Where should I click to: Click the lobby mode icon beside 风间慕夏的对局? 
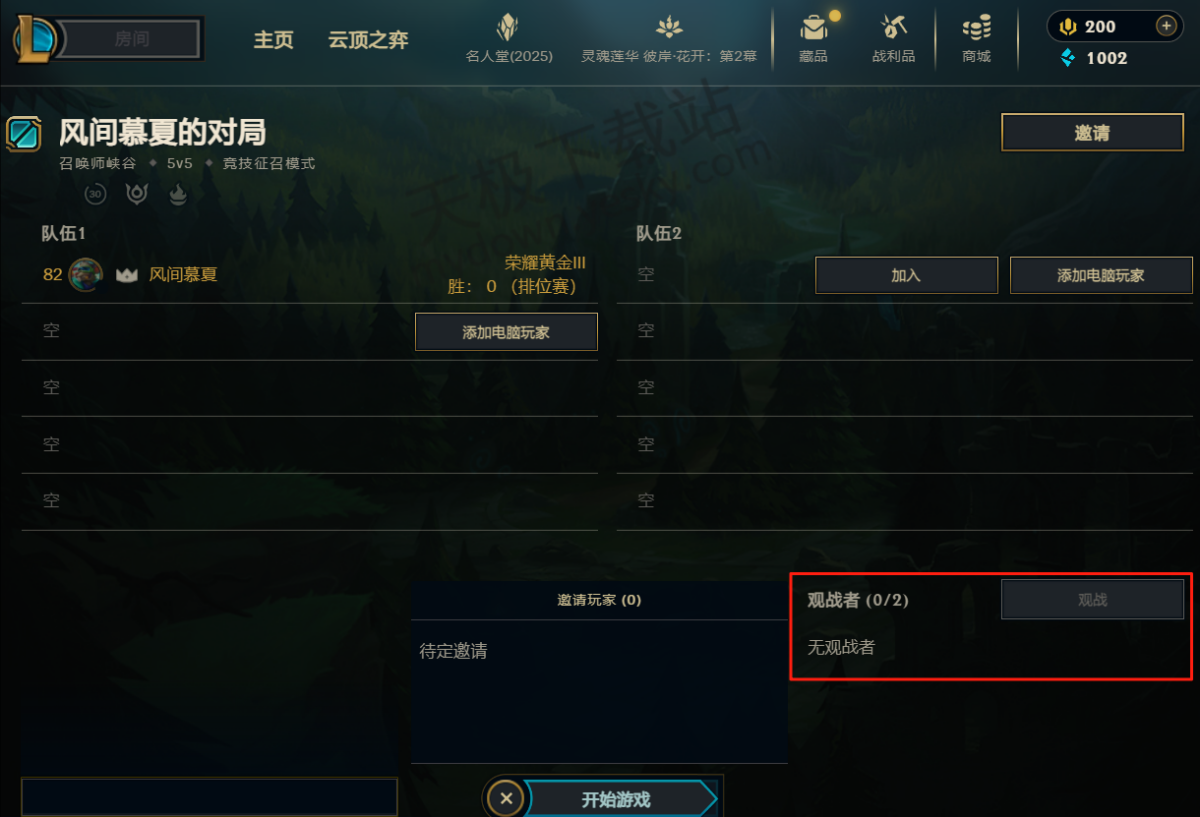(x=24, y=134)
